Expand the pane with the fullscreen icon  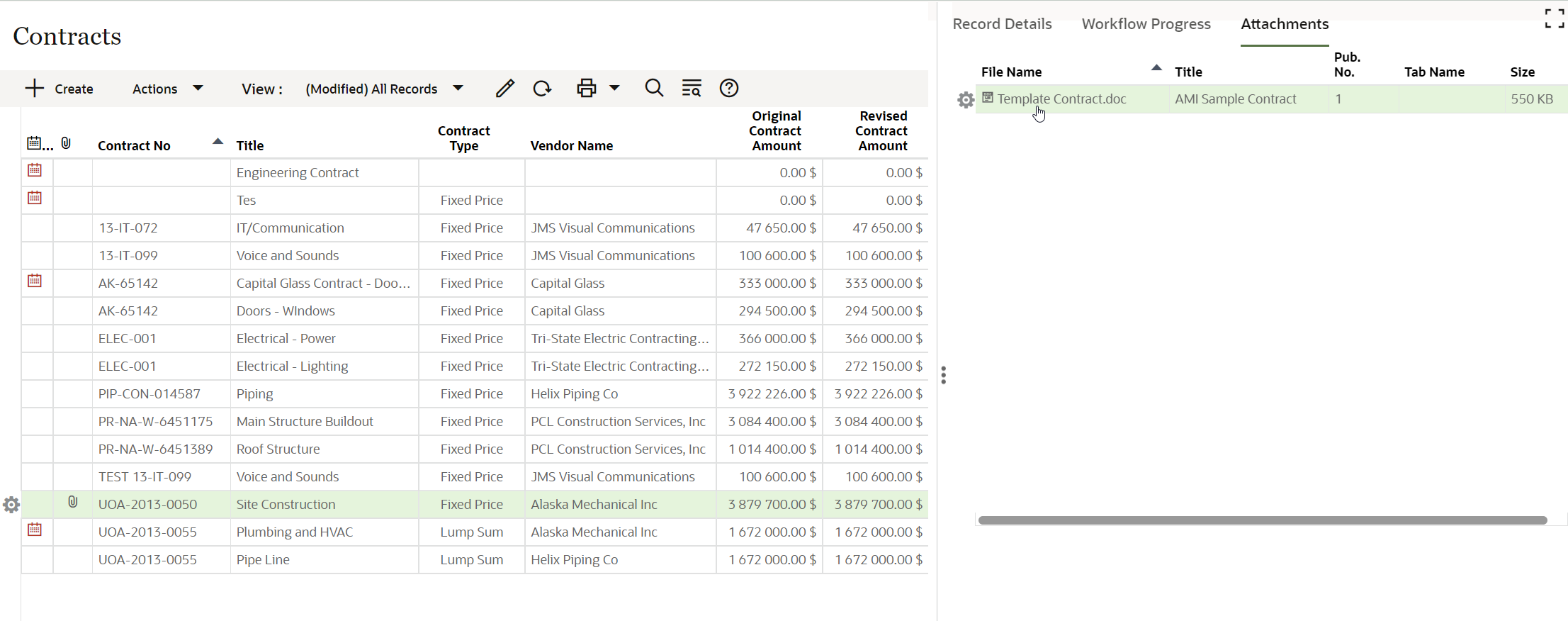[x=1554, y=18]
